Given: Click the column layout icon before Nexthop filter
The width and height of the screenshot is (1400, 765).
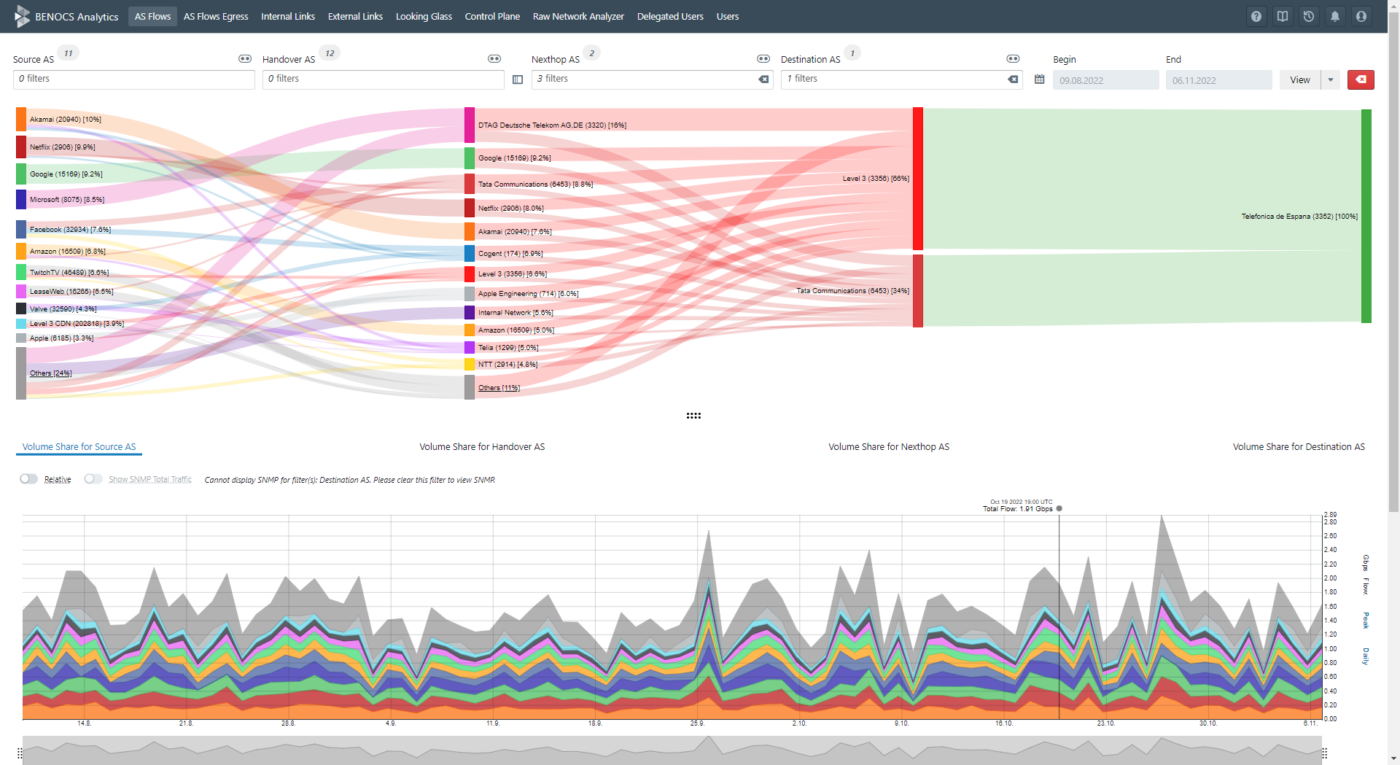Looking at the screenshot, I should coord(517,79).
